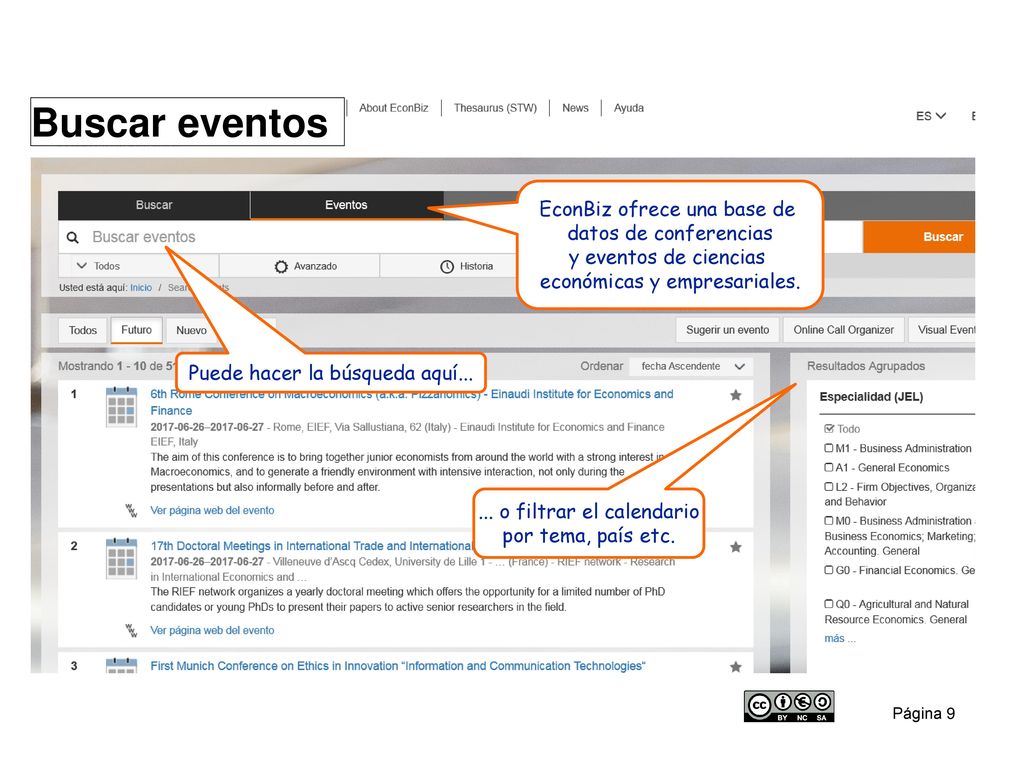Open 17th Doctoral Meetings in International Trade
This screenshot has width=1024, height=768.
[x=310, y=546]
